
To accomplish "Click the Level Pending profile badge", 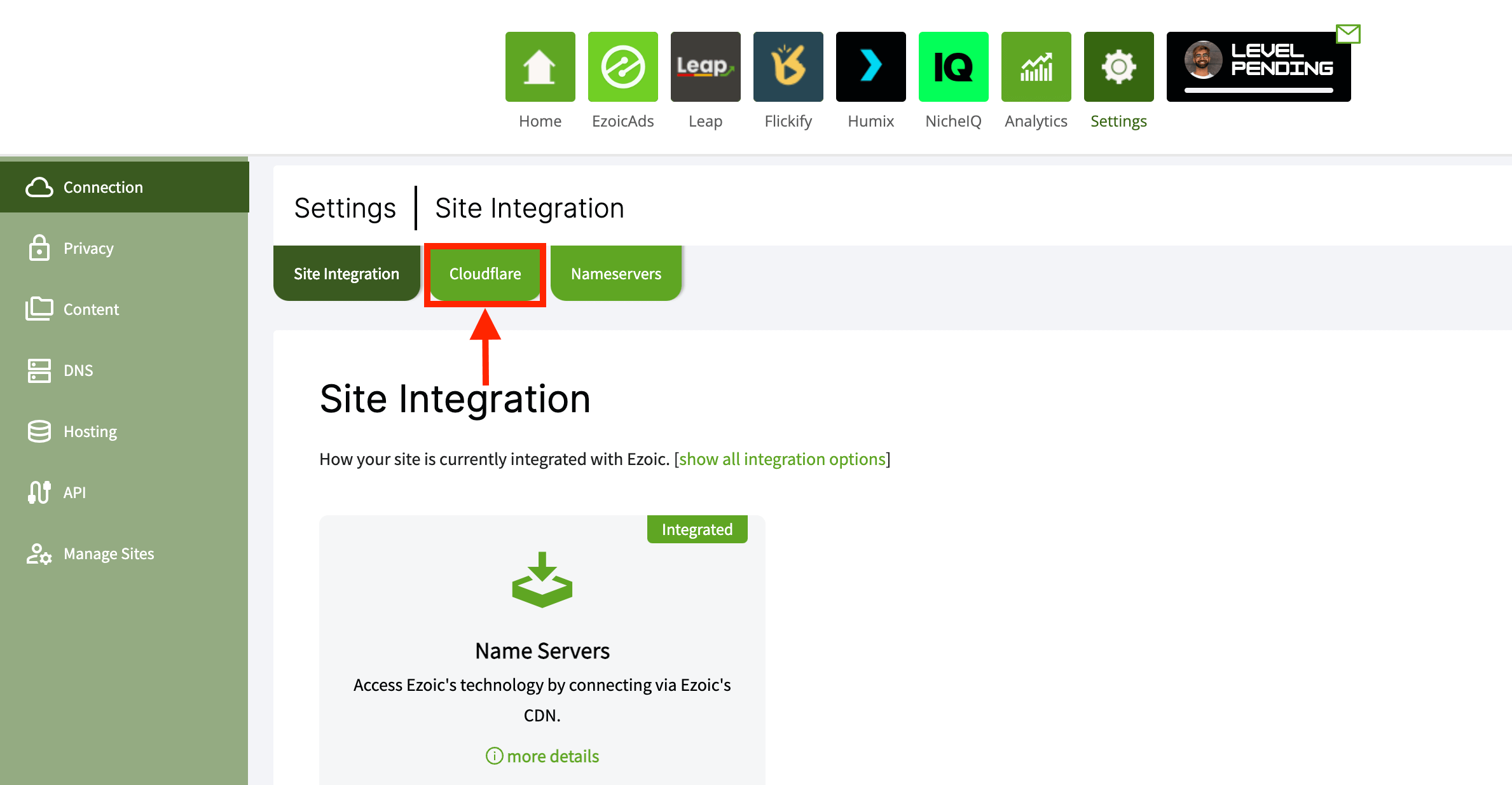I will [1258, 67].
